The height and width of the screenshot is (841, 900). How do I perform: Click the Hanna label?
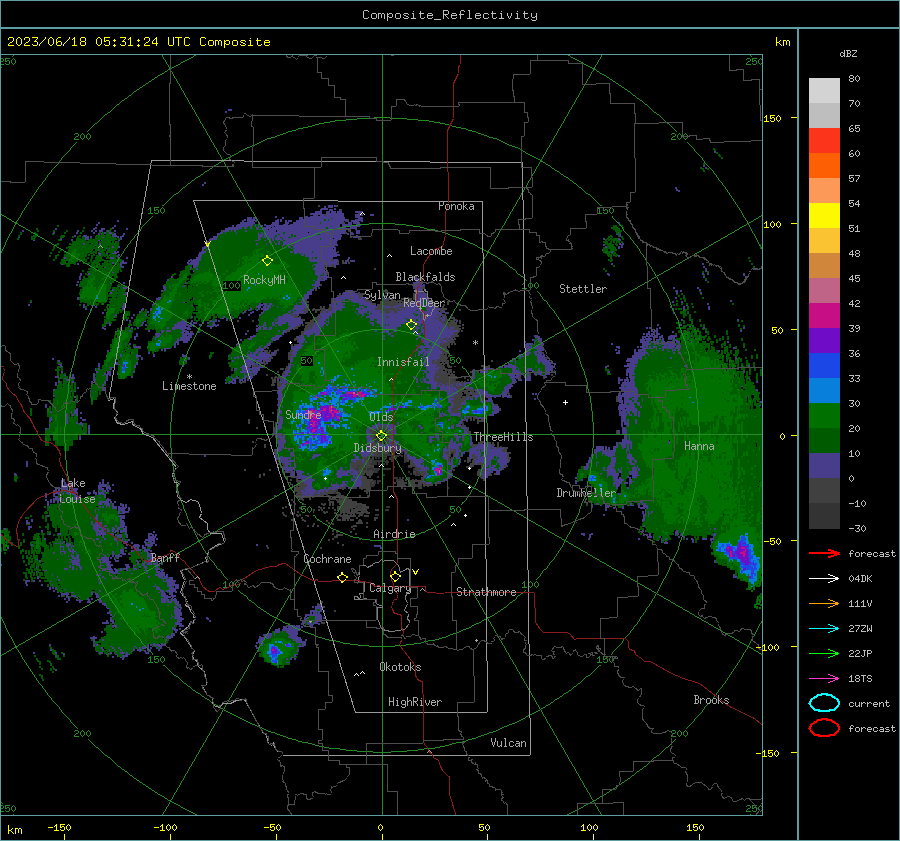point(699,446)
